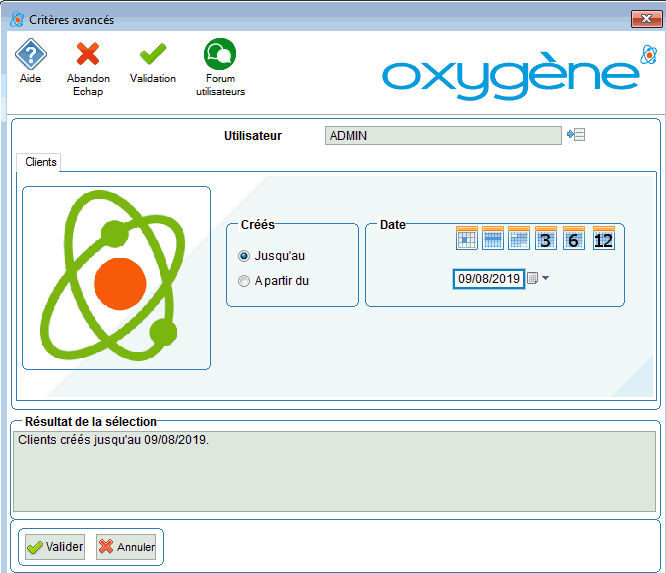Click the Validation green checkmark
Screen dimensions: 666x573
coord(153,54)
